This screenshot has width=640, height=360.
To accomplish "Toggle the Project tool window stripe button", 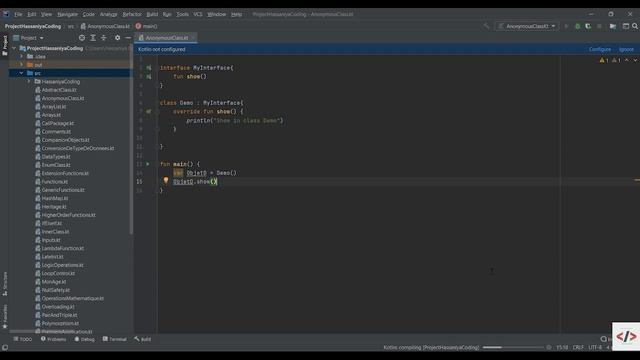I will 5,45.
